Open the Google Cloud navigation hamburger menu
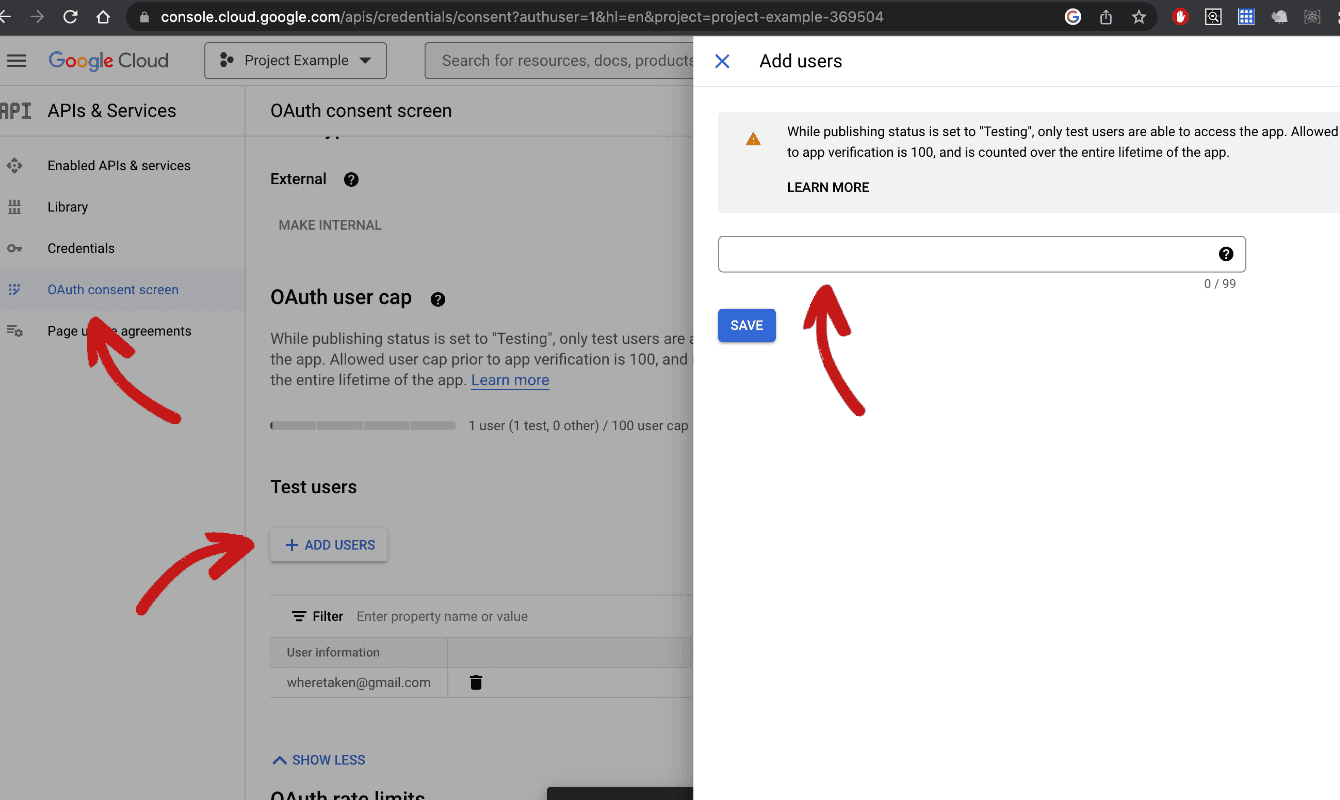Image resolution: width=1340 pixels, height=800 pixels. 16,61
